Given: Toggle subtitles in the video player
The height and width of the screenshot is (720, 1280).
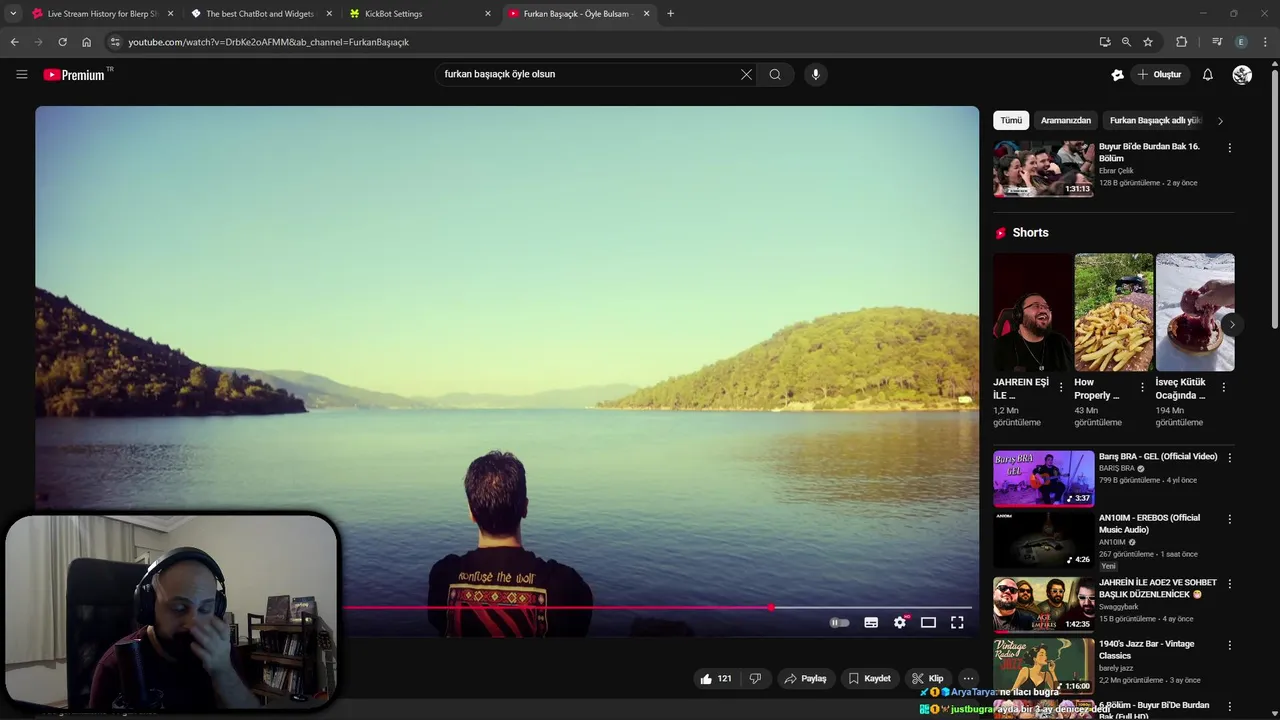Looking at the screenshot, I should (x=871, y=622).
